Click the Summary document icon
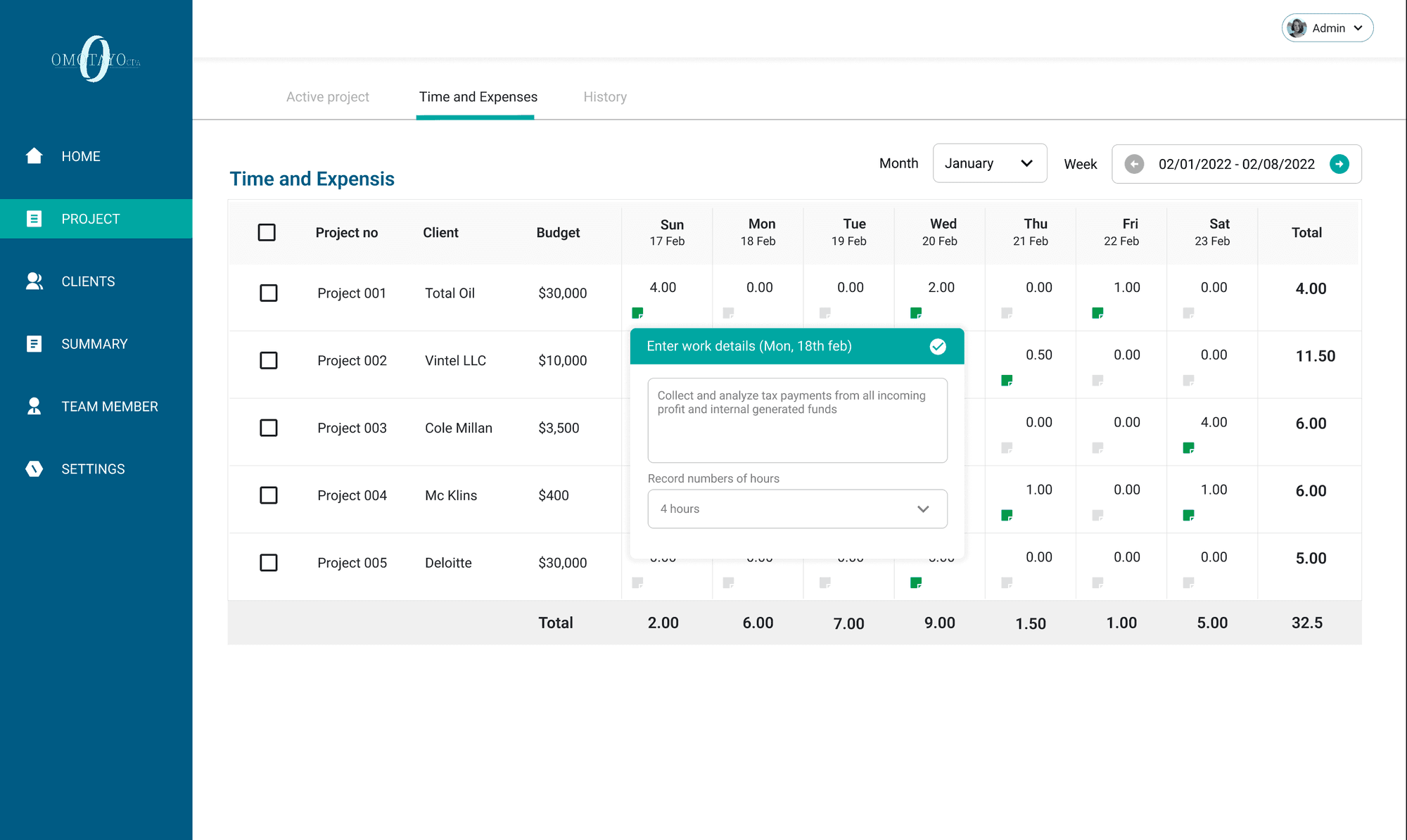This screenshot has height=840, width=1407. pos(34,344)
